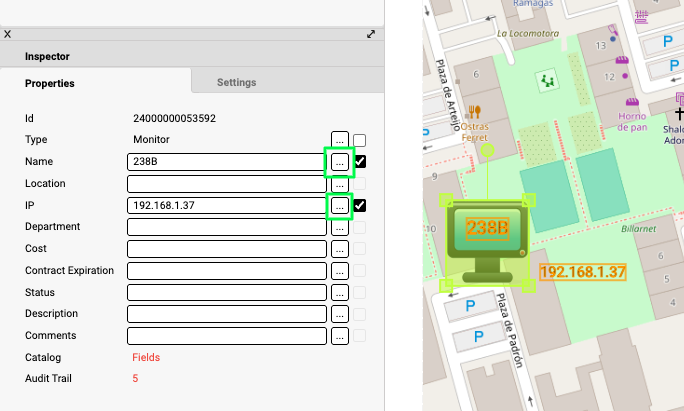Open the ellipsis button next to IP
The width and height of the screenshot is (684, 411).
(x=340, y=206)
